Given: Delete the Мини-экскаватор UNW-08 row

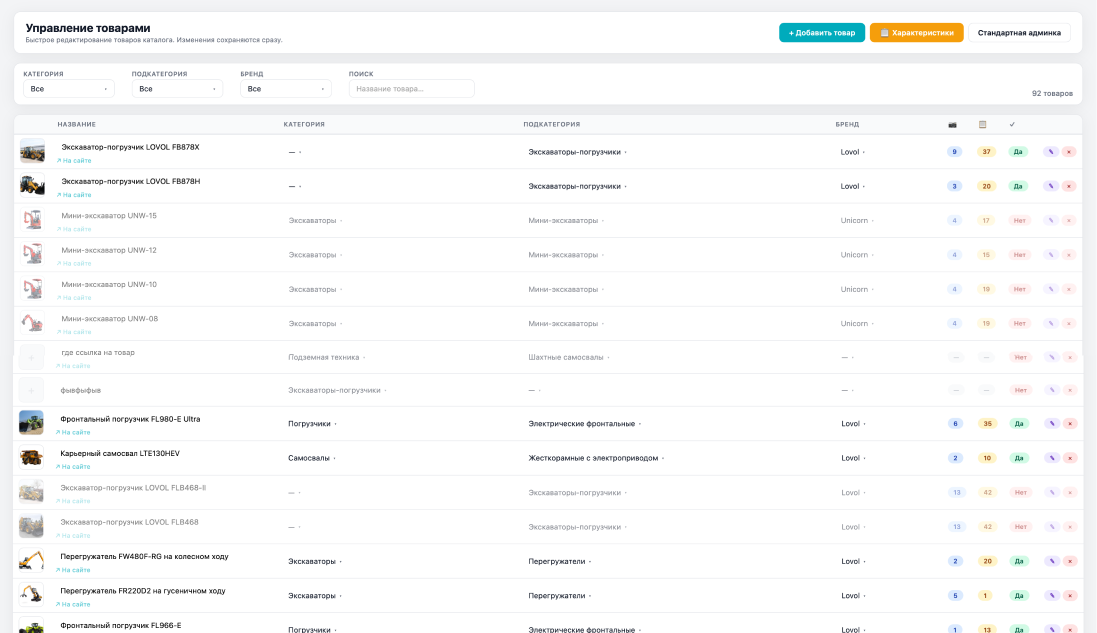Looking at the screenshot, I should (x=1069, y=323).
